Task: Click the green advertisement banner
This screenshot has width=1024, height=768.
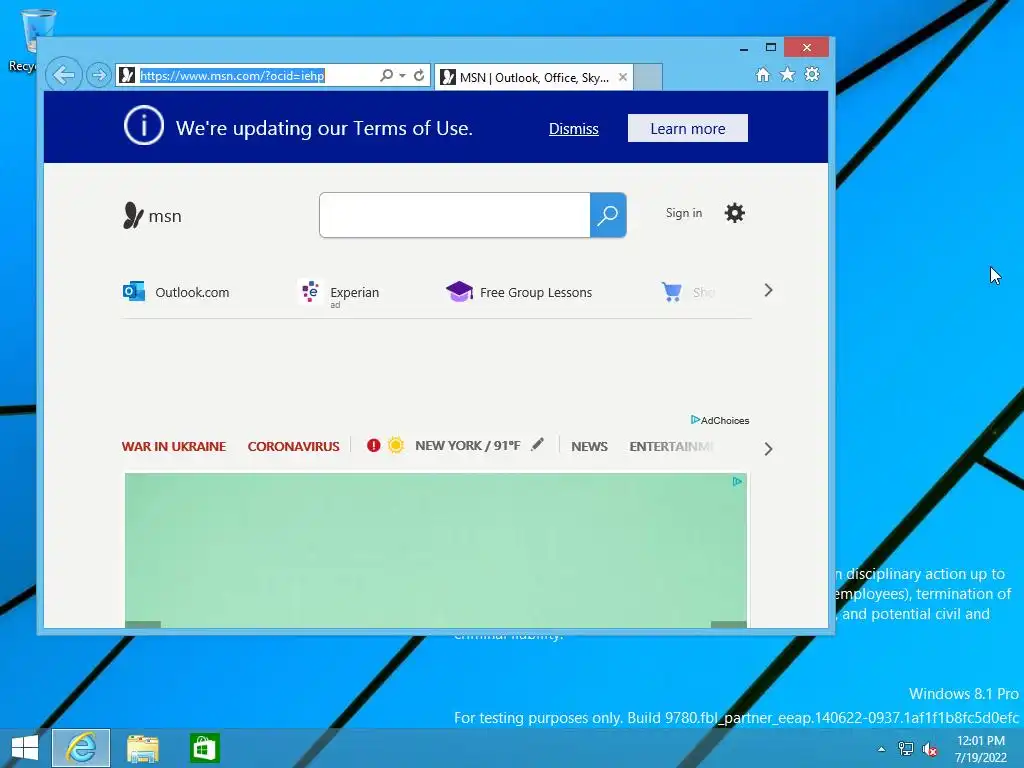Action: 436,550
